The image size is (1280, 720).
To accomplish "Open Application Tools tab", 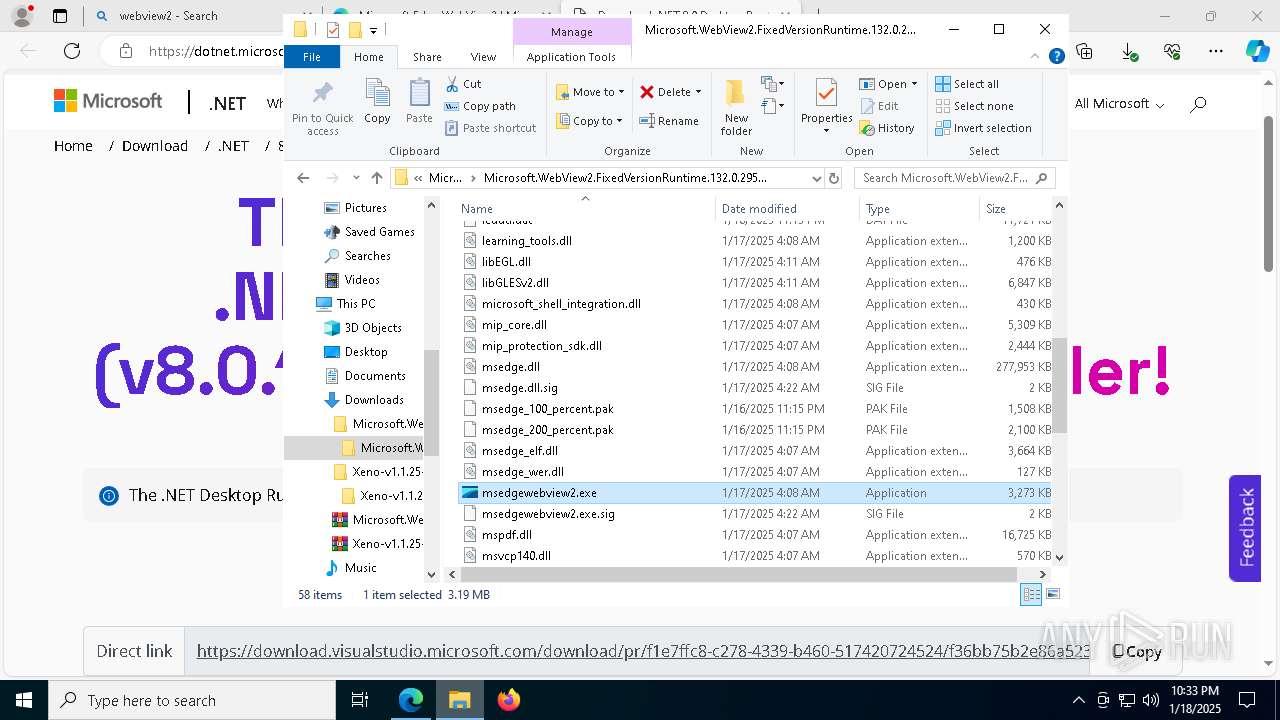I will click(571, 57).
